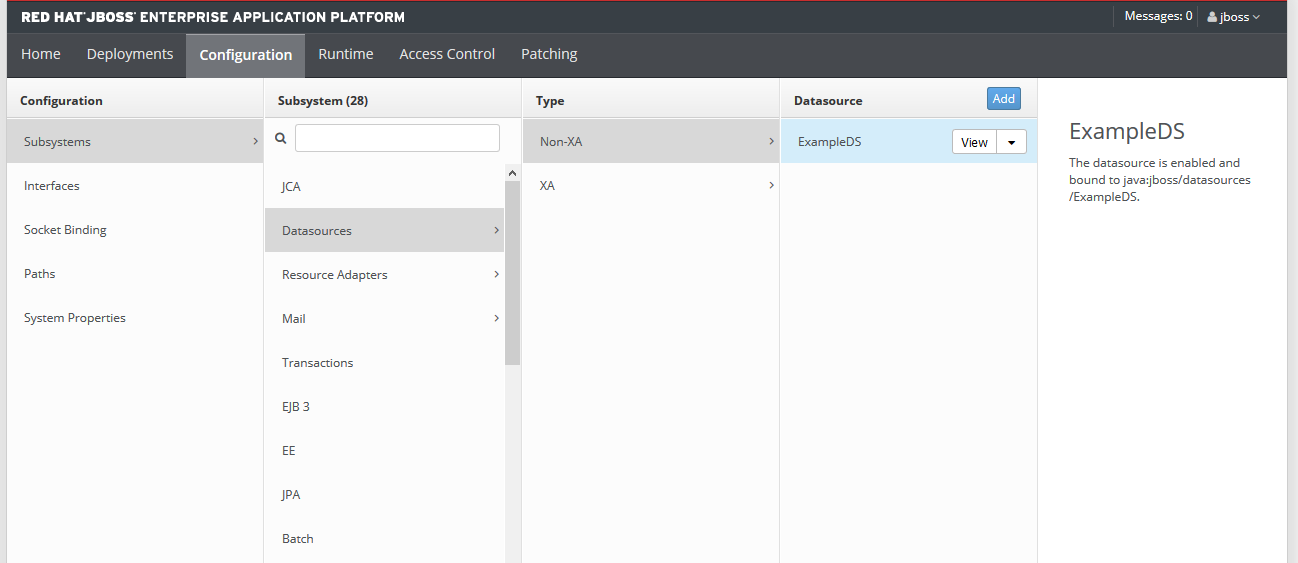Select the EE subsystem
This screenshot has width=1298, height=563.
pos(385,451)
